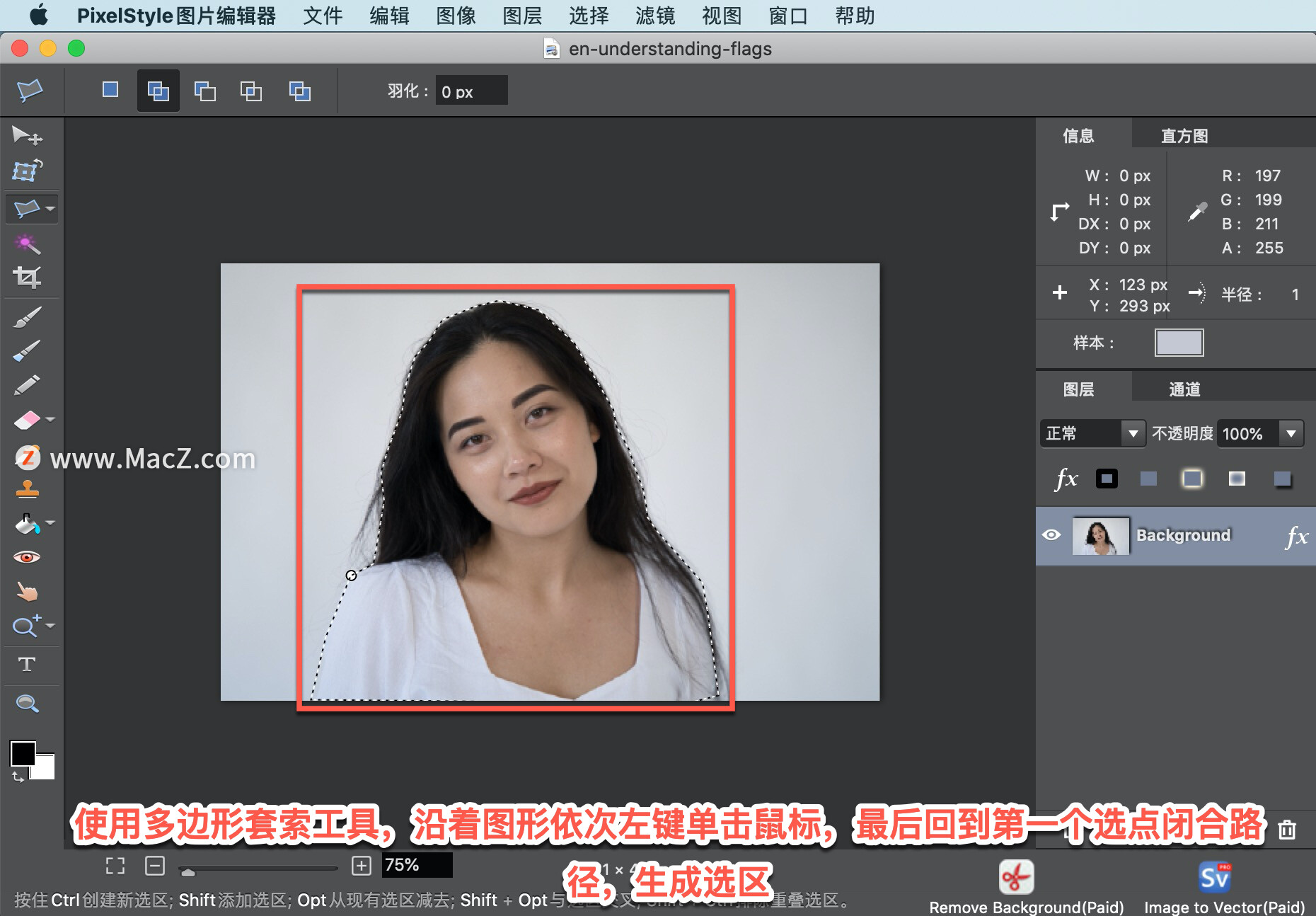Pick the Brush tool
The width and height of the screenshot is (1316, 916).
tap(28, 317)
